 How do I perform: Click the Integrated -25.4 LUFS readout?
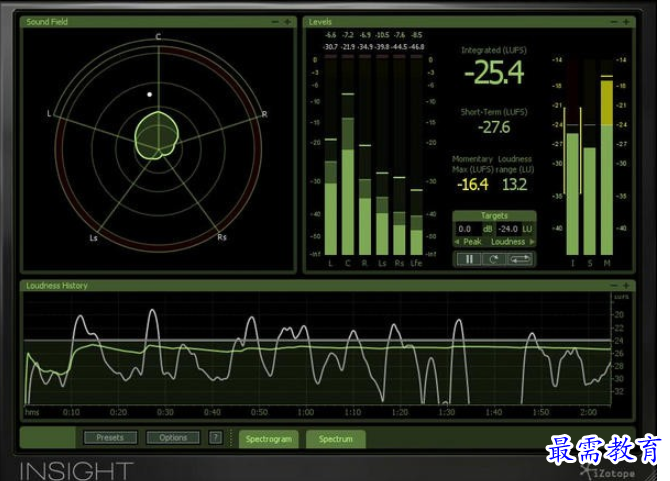(494, 72)
